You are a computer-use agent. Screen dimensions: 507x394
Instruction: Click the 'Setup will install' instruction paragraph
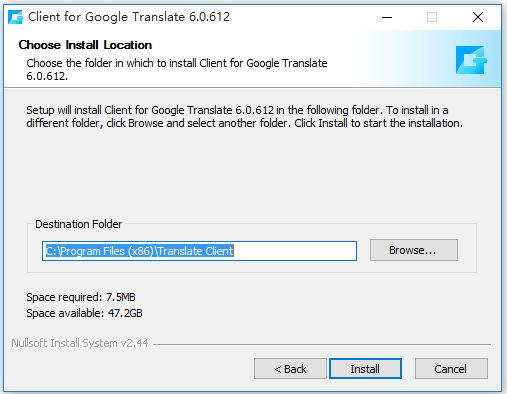tap(244, 117)
